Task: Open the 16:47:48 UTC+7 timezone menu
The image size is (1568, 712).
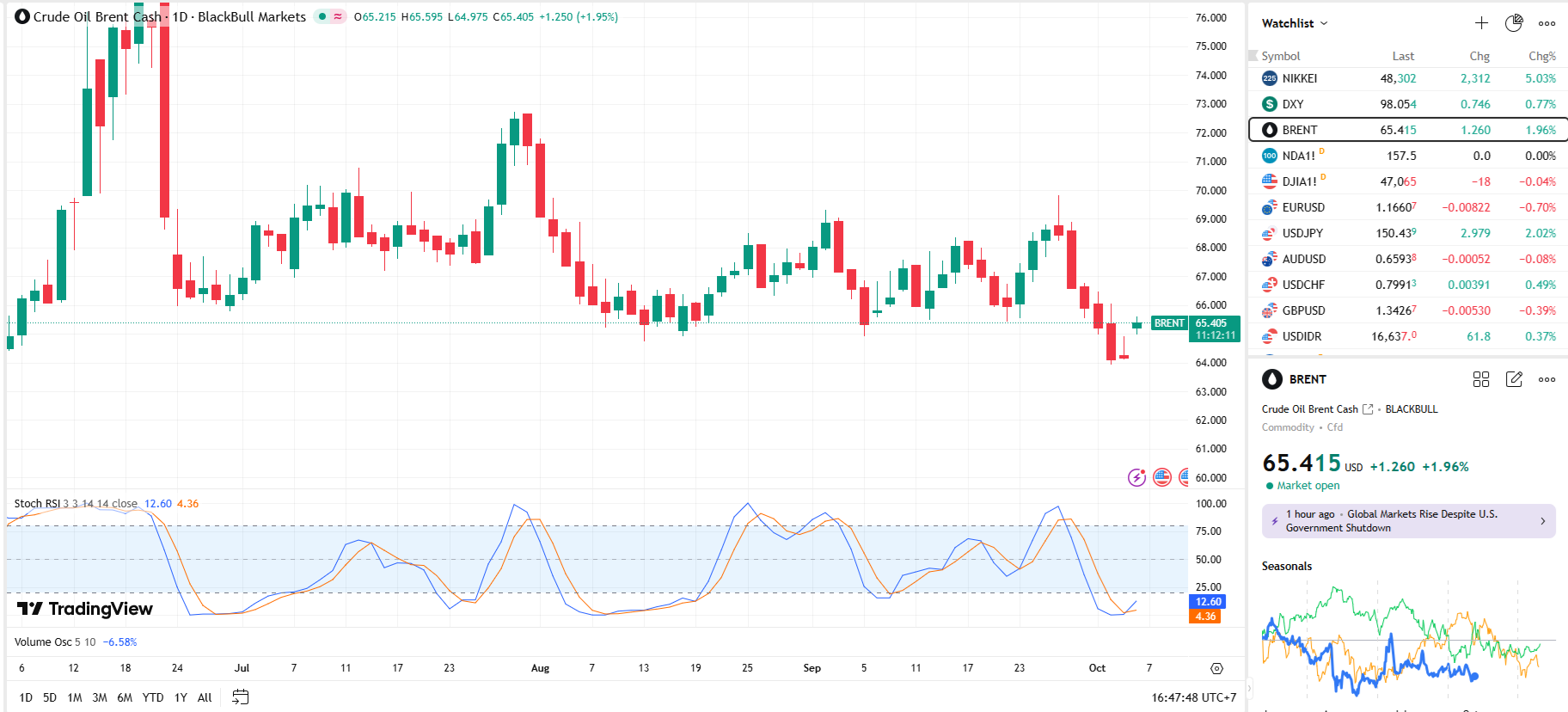Action: pos(1193,697)
